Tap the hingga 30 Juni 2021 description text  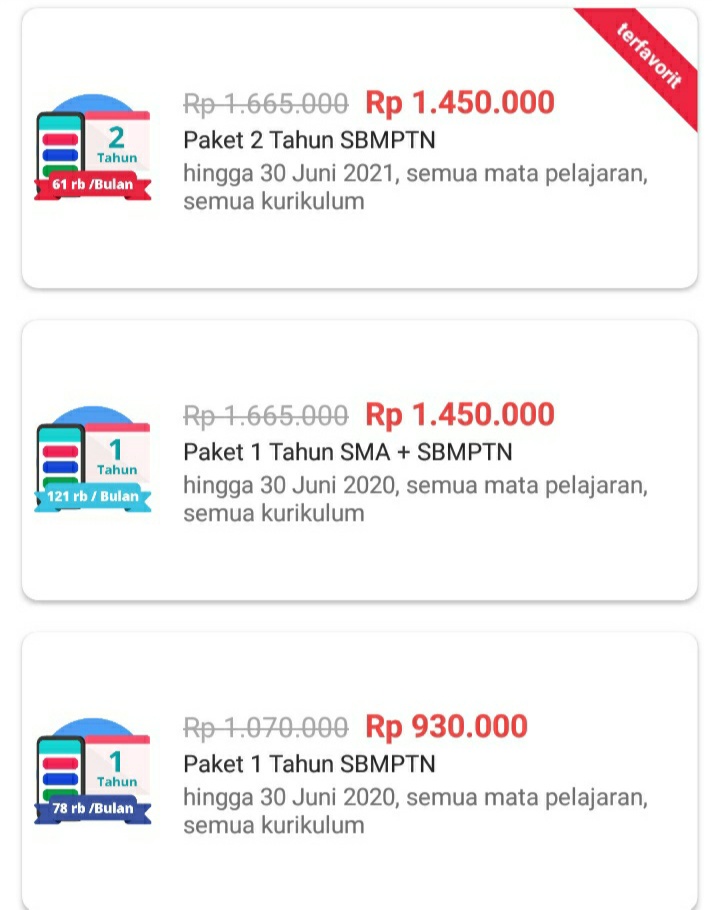(x=415, y=187)
